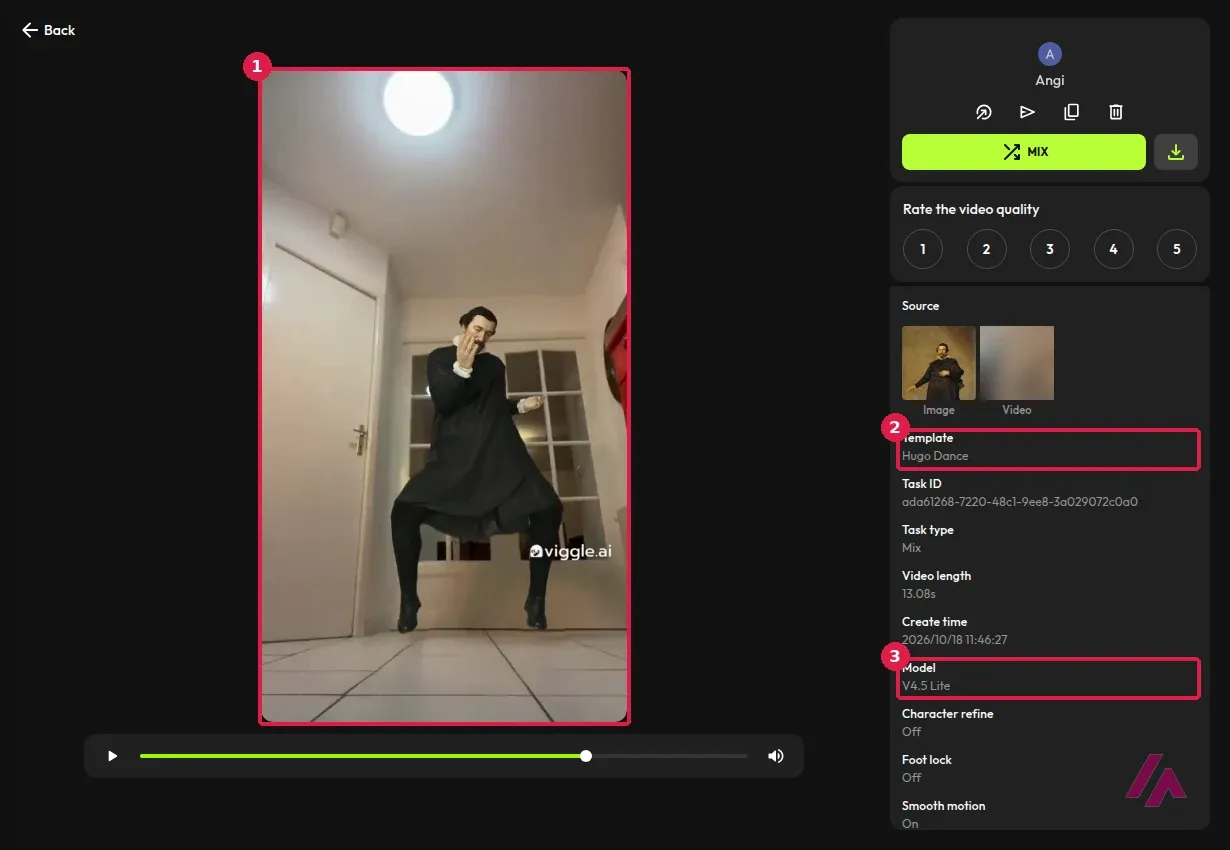Rate the video quality 2
Screen dimensions: 1230x850
(x=986, y=249)
